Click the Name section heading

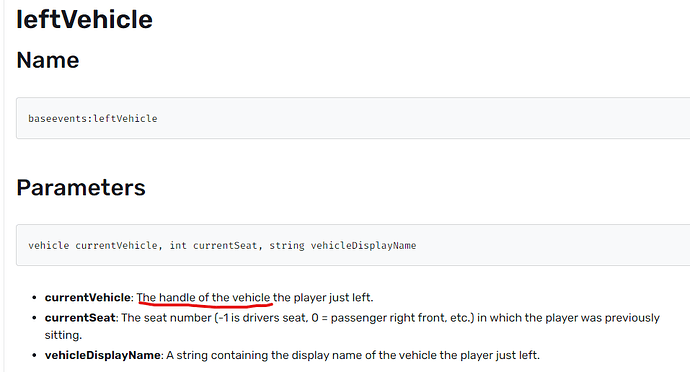coord(48,60)
